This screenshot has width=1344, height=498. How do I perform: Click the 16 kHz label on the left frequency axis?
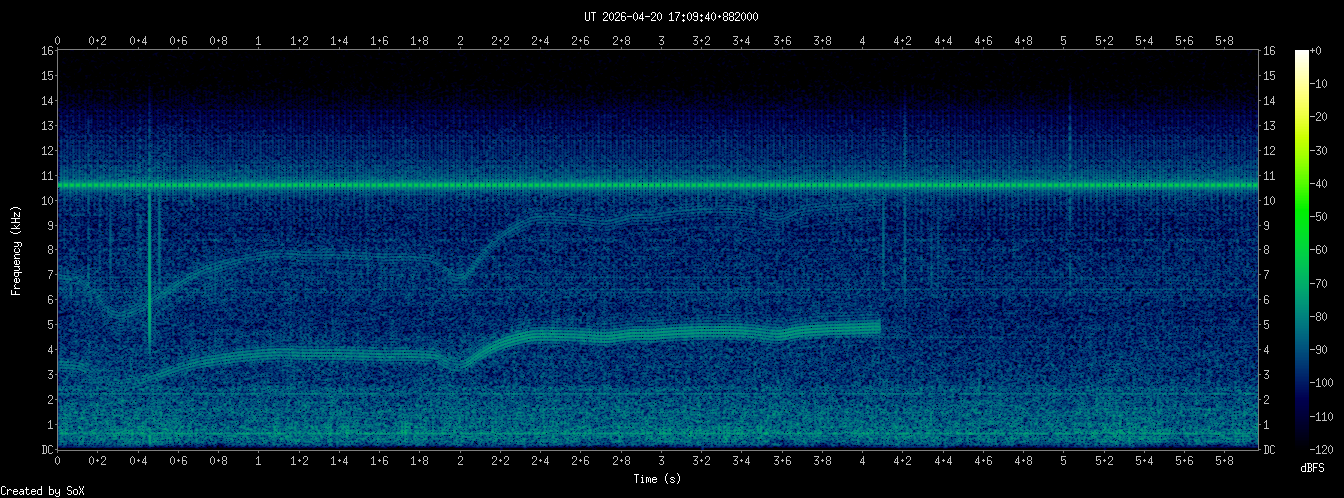pos(47,51)
